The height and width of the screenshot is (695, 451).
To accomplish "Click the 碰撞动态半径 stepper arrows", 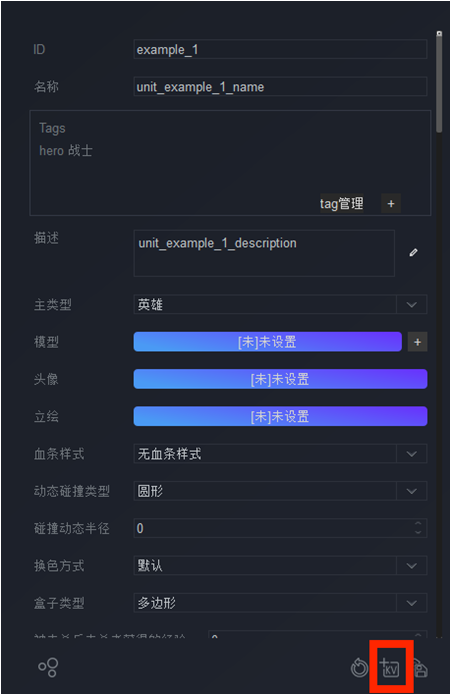I will (x=418, y=528).
